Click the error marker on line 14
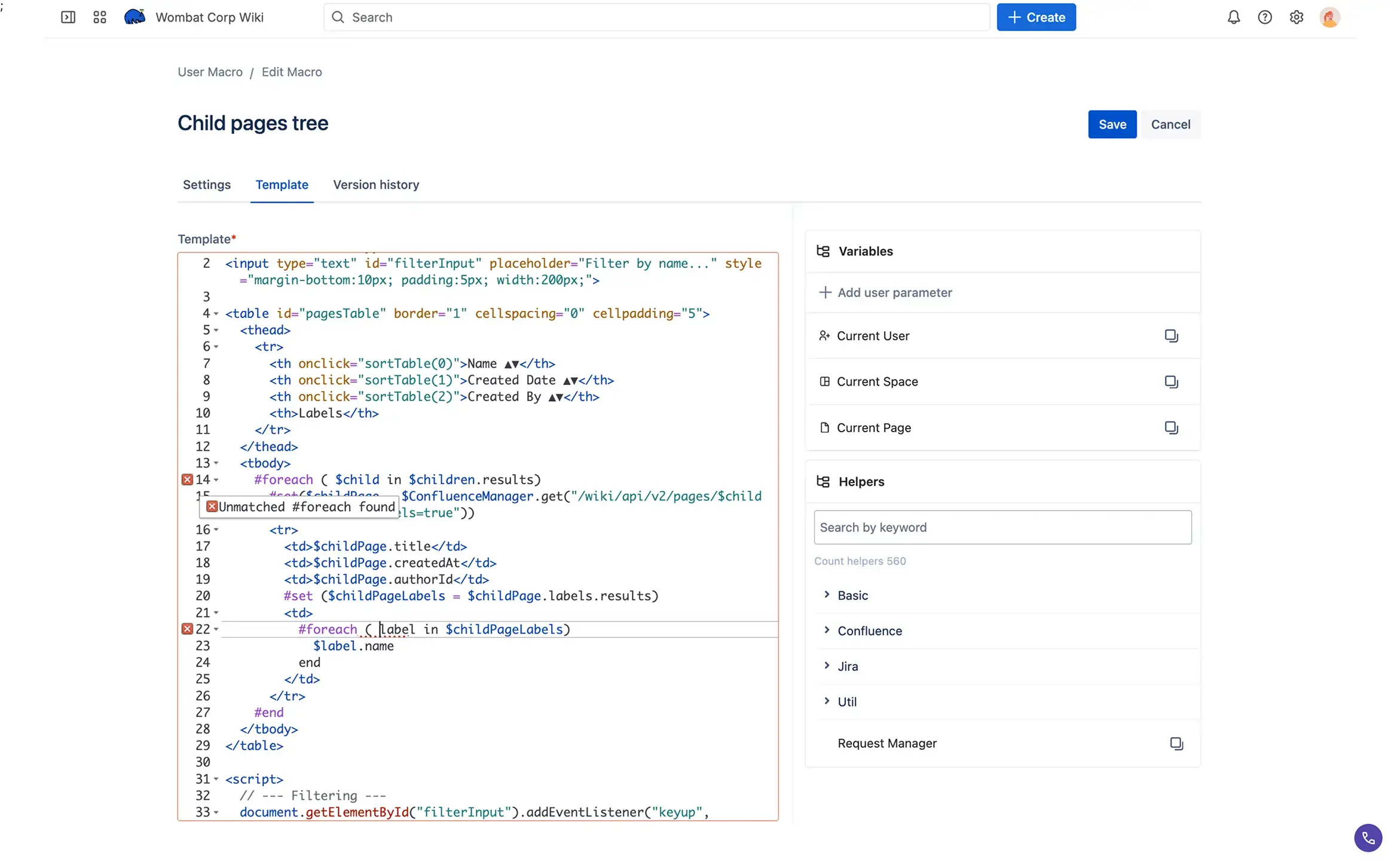The image size is (1400, 868). point(187,479)
